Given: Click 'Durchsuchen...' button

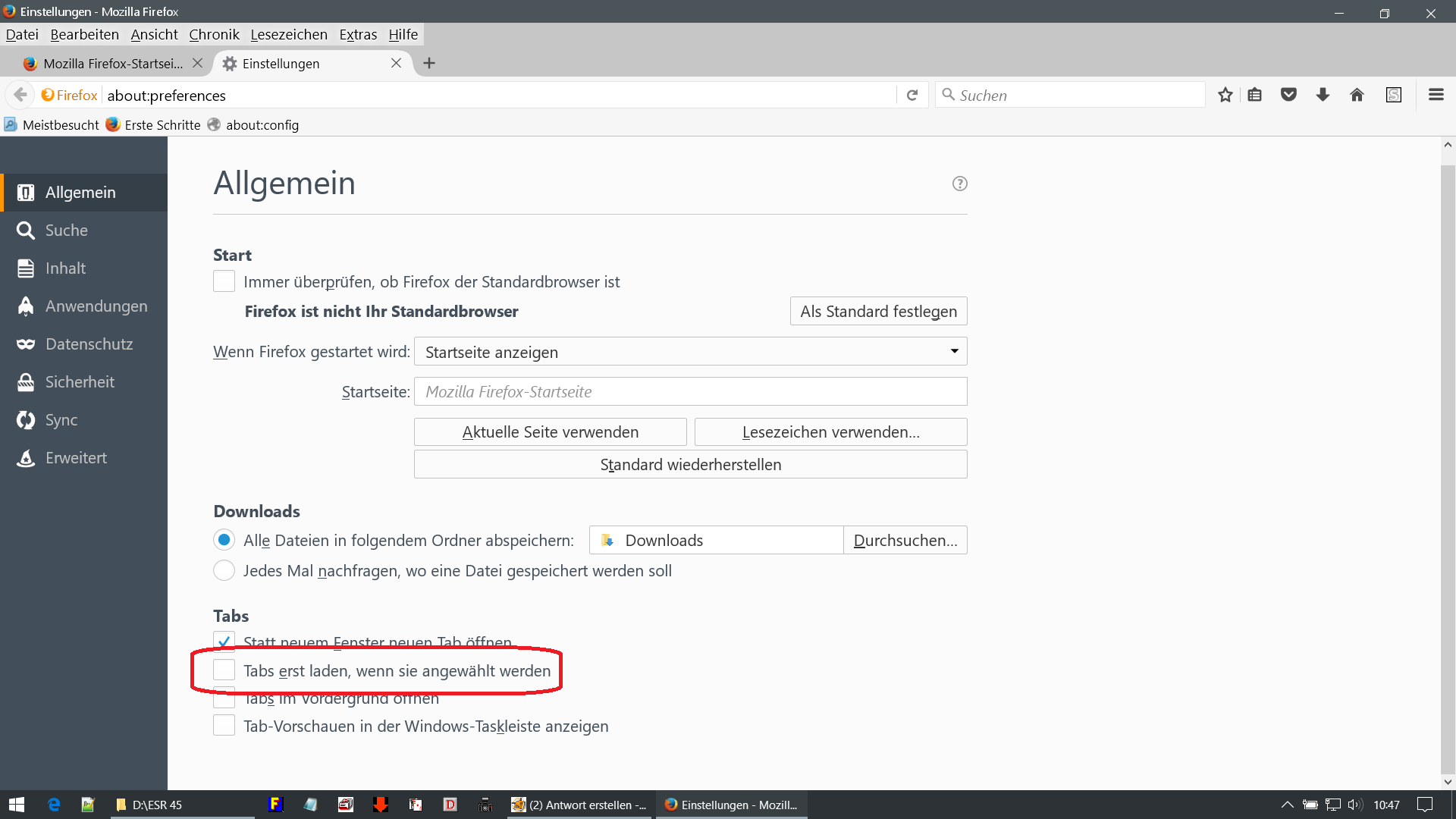Looking at the screenshot, I should click(x=905, y=541).
